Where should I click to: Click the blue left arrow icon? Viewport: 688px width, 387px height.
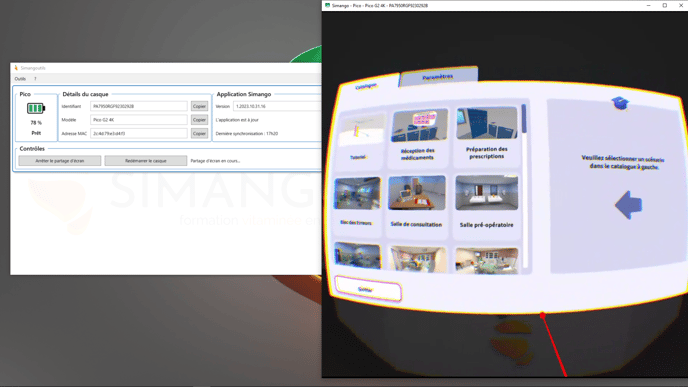[x=628, y=204]
